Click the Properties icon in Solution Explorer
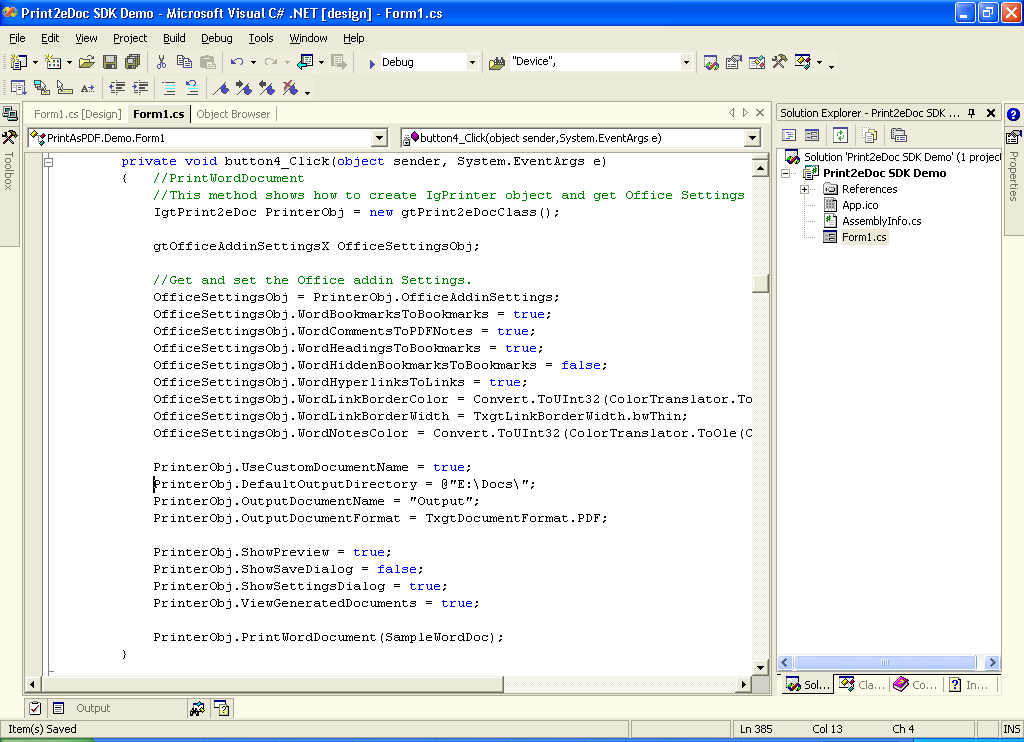This screenshot has width=1024, height=742. [899, 135]
